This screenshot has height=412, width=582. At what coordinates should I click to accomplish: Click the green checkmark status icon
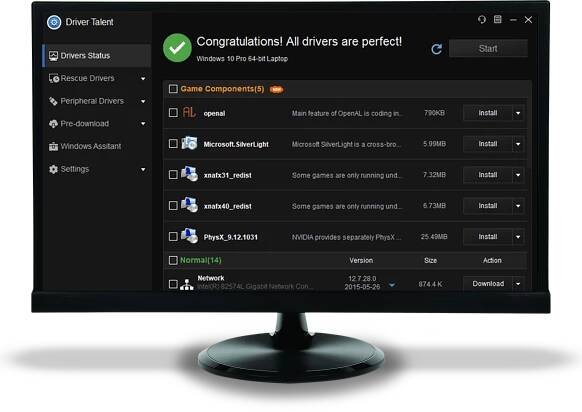(177, 48)
